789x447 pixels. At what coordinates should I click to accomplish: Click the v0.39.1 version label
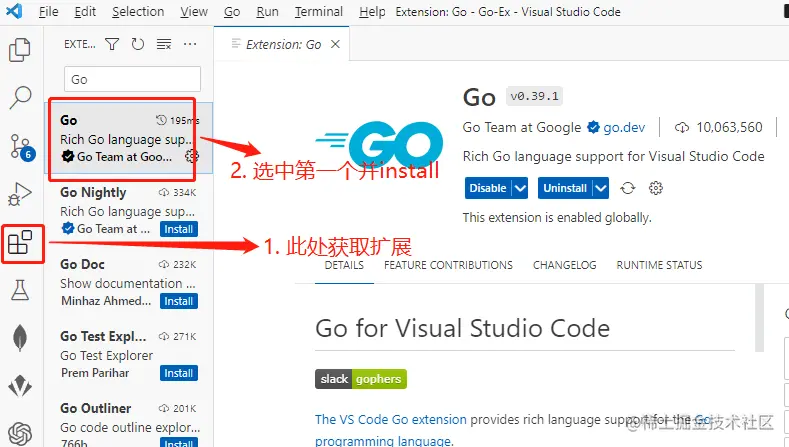[534, 96]
